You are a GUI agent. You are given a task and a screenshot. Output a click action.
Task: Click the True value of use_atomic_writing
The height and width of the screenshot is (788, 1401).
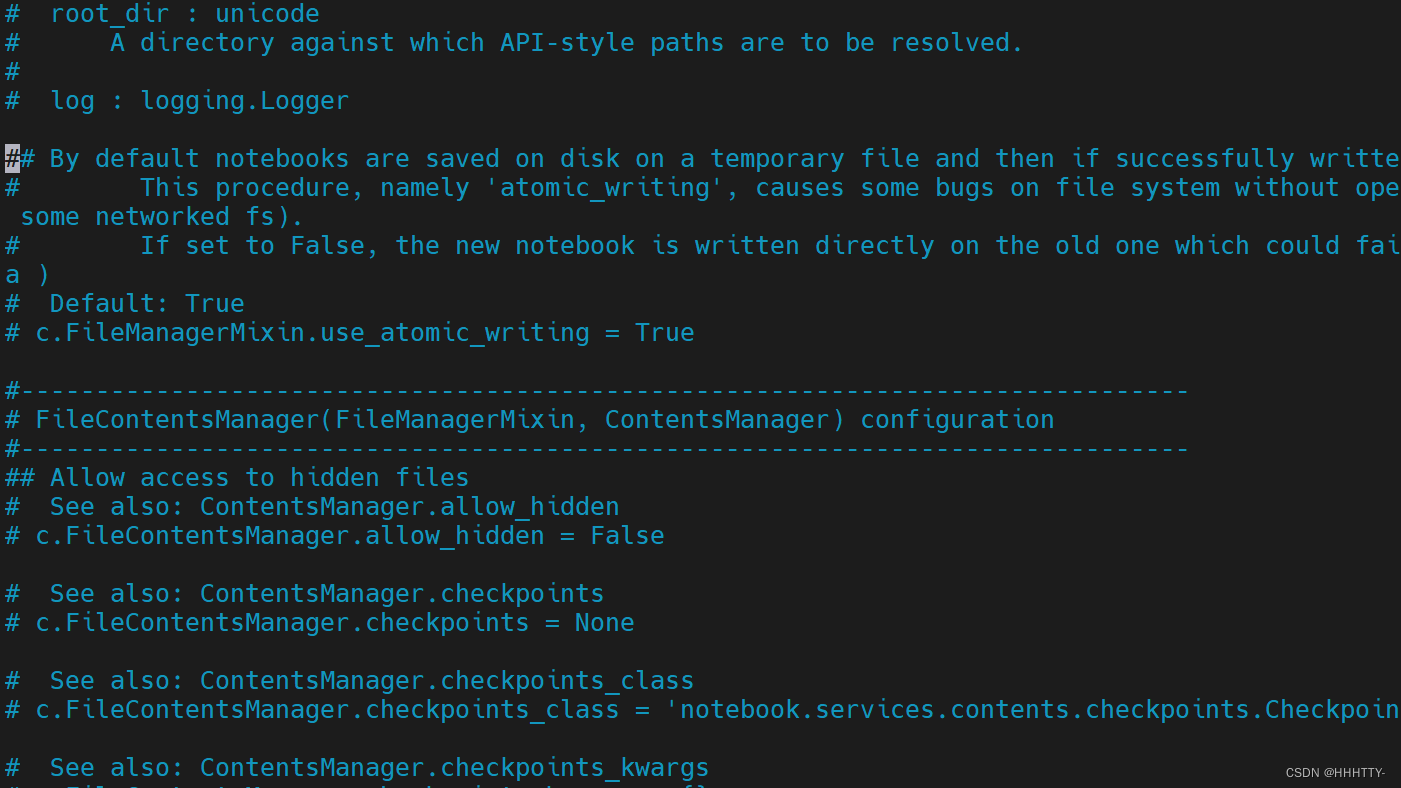664,333
